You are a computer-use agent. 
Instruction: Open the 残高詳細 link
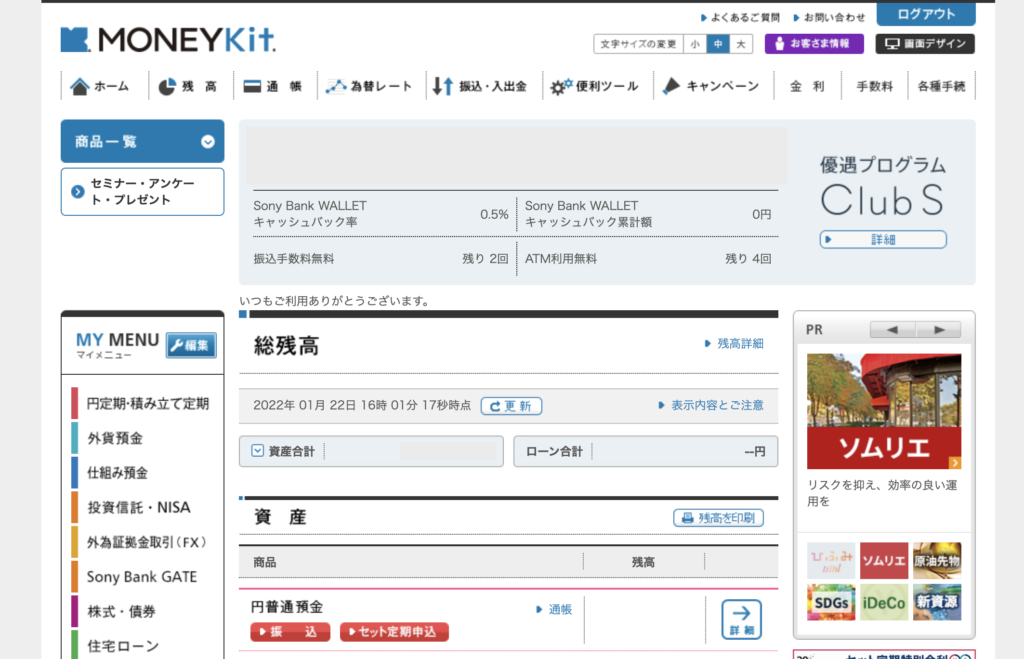click(734, 344)
